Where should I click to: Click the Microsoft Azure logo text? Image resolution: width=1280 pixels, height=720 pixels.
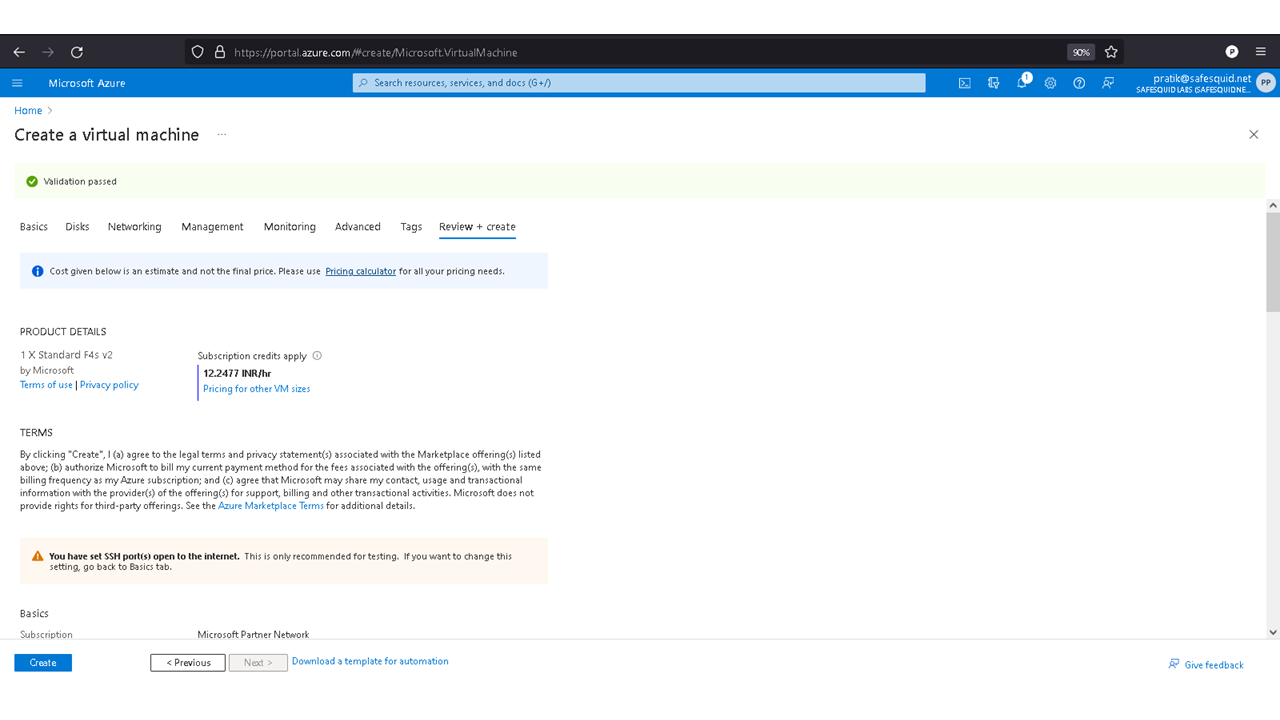87,83
